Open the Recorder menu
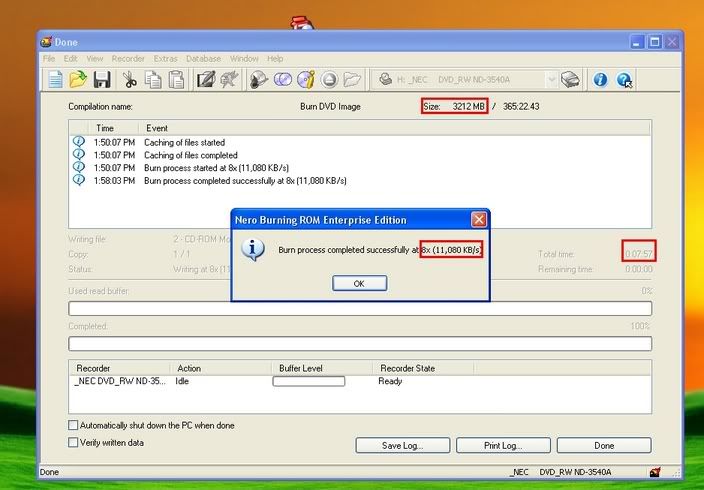 [128, 59]
